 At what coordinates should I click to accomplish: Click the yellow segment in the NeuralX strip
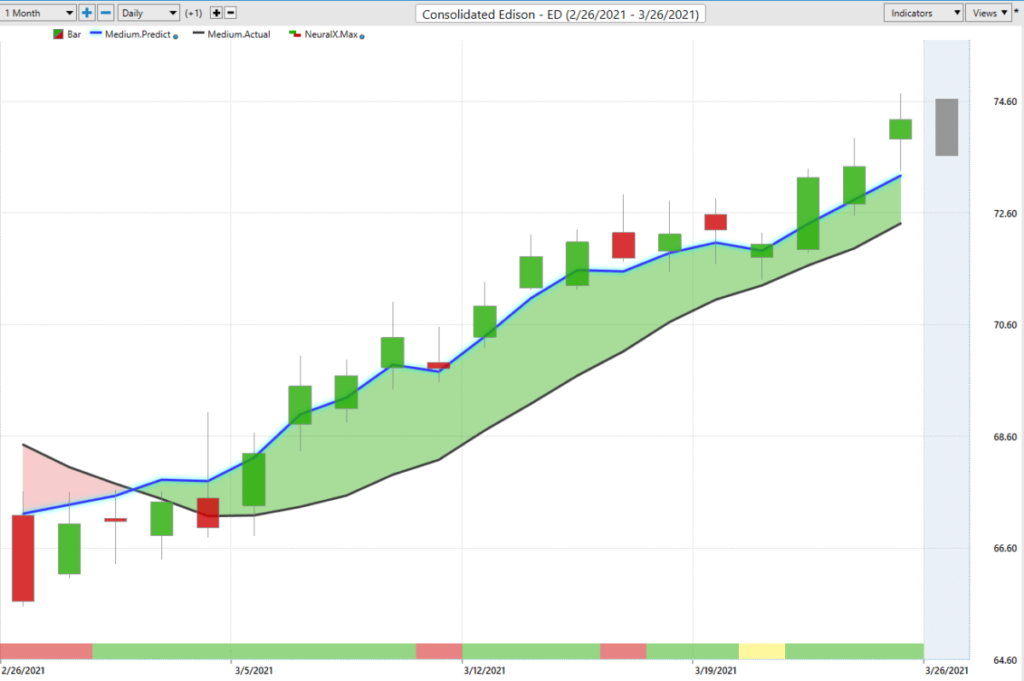pyautogui.click(x=761, y=651)
